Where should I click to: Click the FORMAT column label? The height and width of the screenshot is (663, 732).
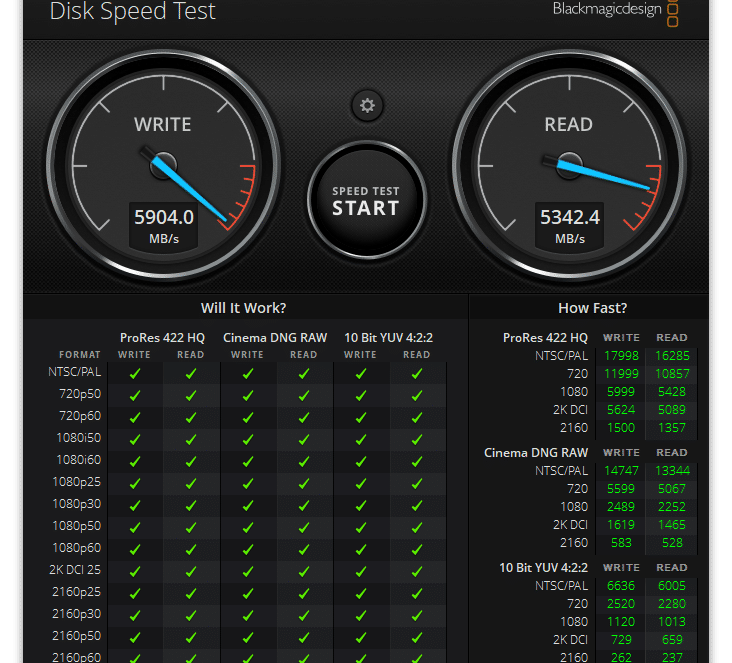79,355
